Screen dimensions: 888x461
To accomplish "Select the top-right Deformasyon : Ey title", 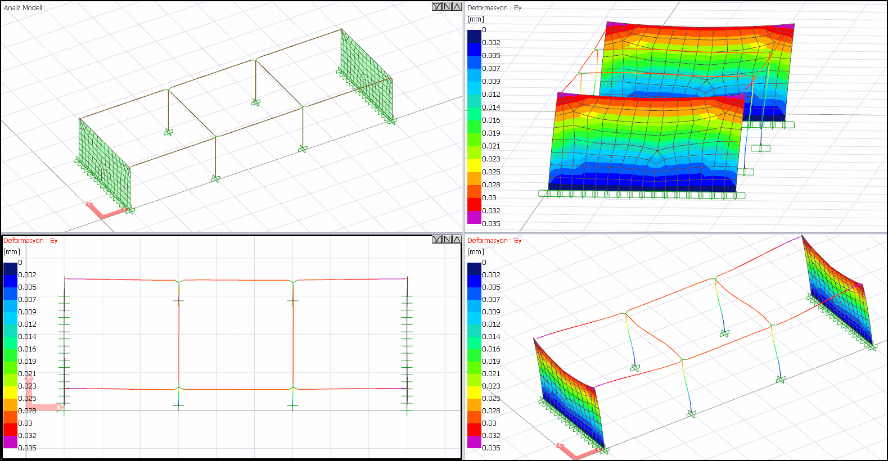I will [x=494, y=7].
